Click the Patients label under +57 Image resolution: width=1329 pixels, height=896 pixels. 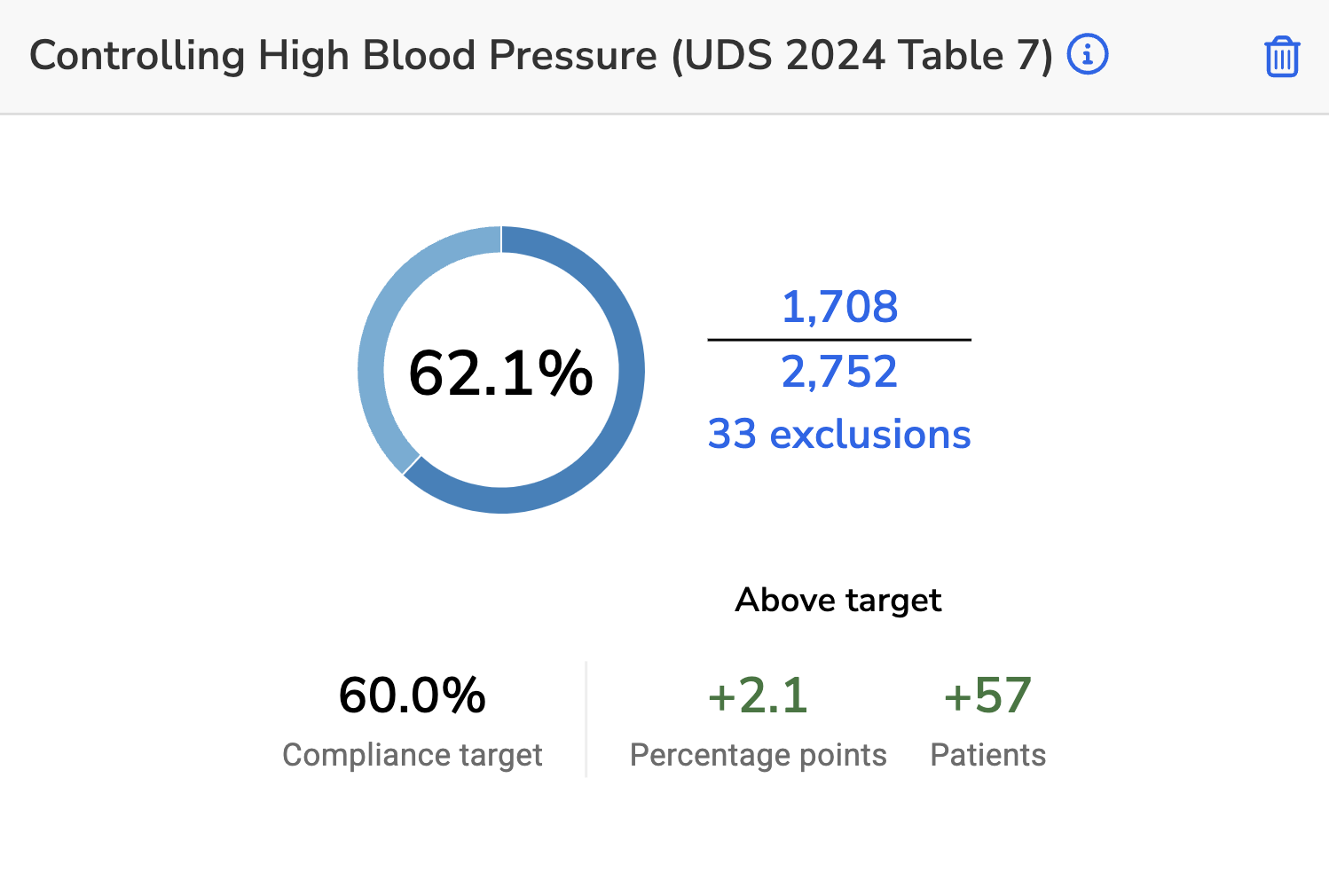click(987, 755)
